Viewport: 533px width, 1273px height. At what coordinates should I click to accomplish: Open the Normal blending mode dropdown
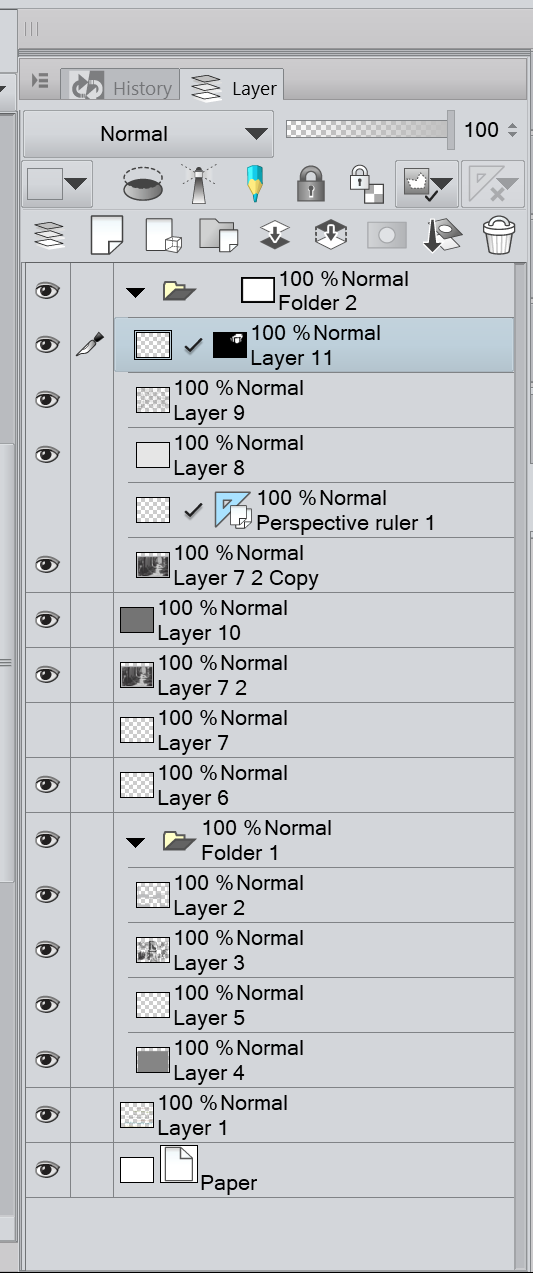coord(148,133)
